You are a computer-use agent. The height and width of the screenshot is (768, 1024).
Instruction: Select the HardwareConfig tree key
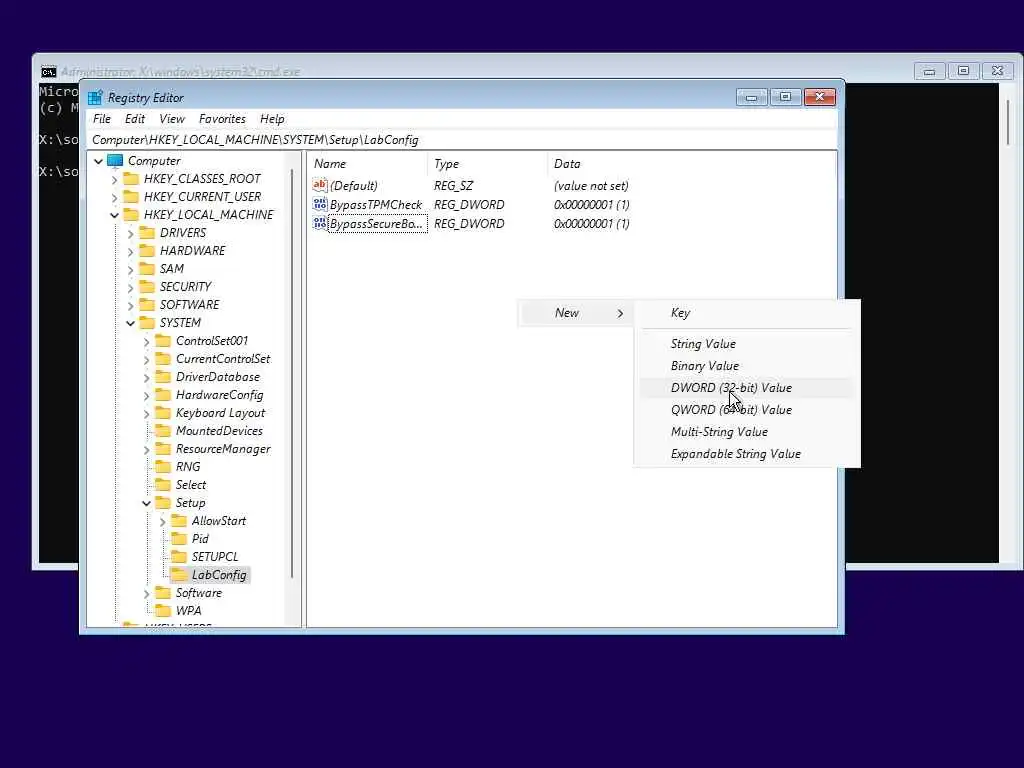(219, 395)
